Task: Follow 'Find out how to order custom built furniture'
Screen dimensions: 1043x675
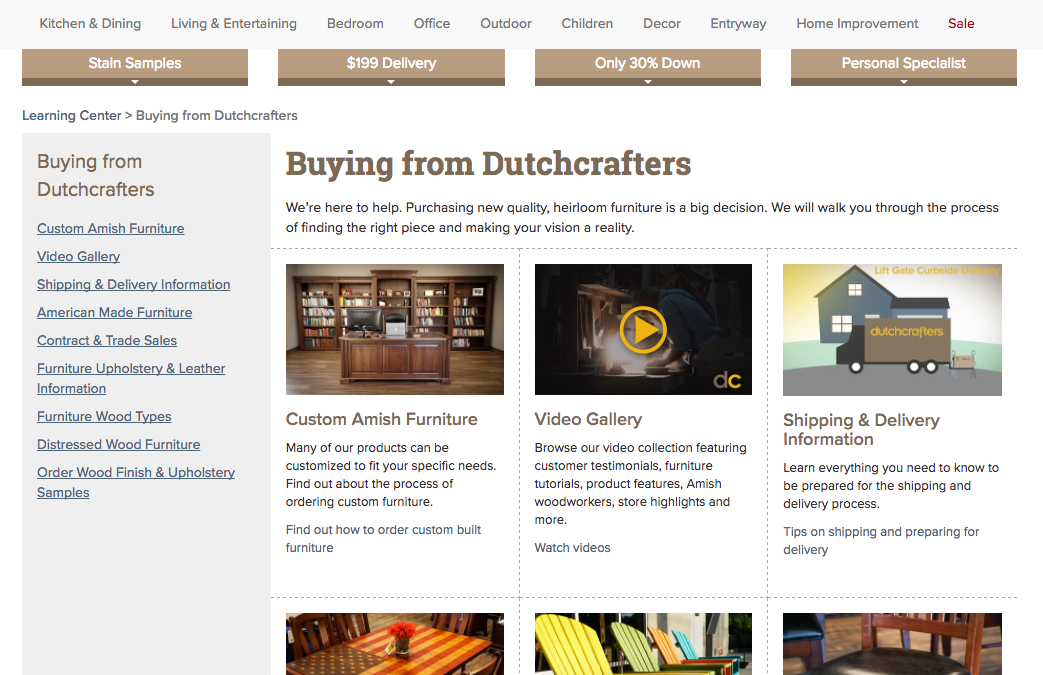Action: (x=383, y=539)
